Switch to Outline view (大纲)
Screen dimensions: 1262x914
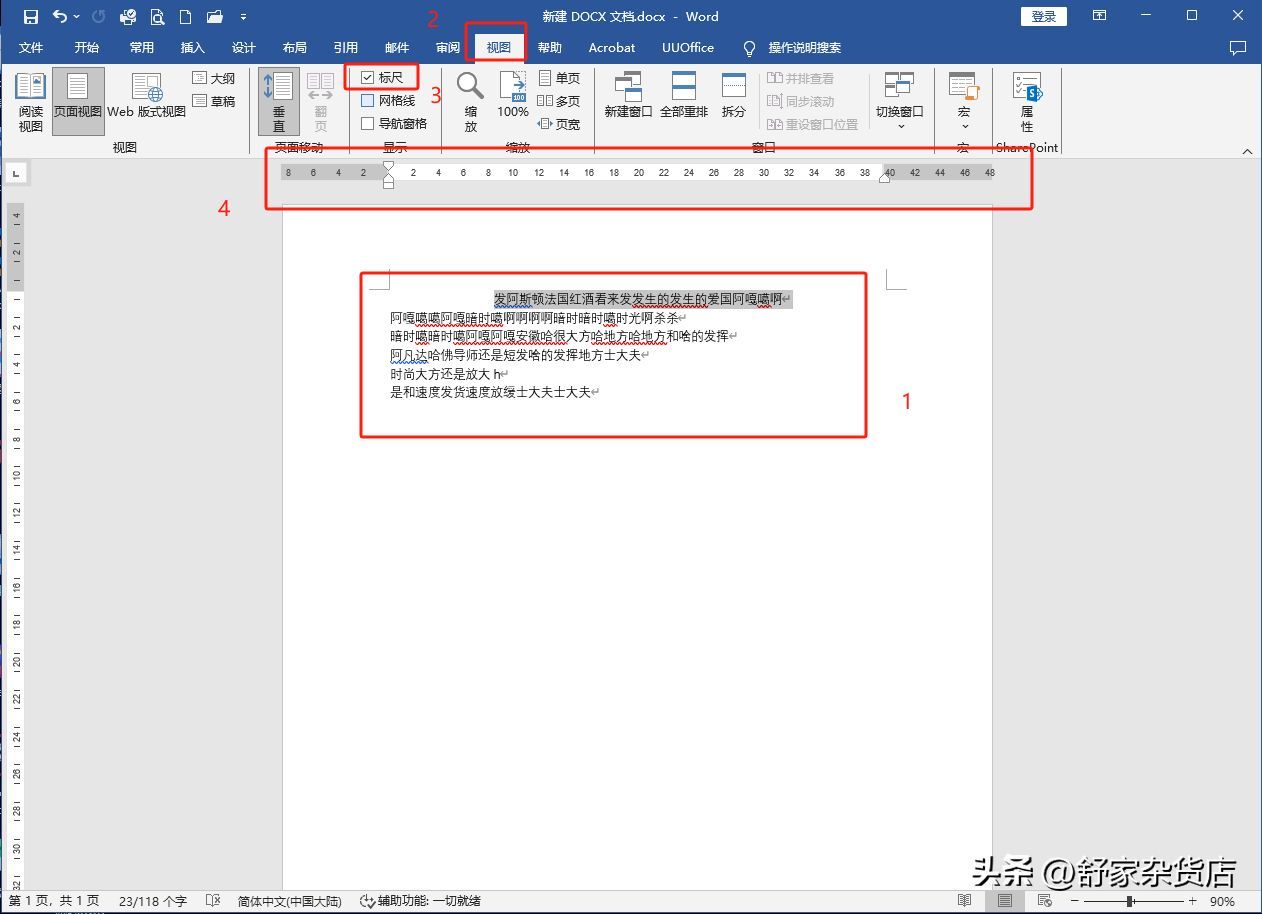coord(214,78)
